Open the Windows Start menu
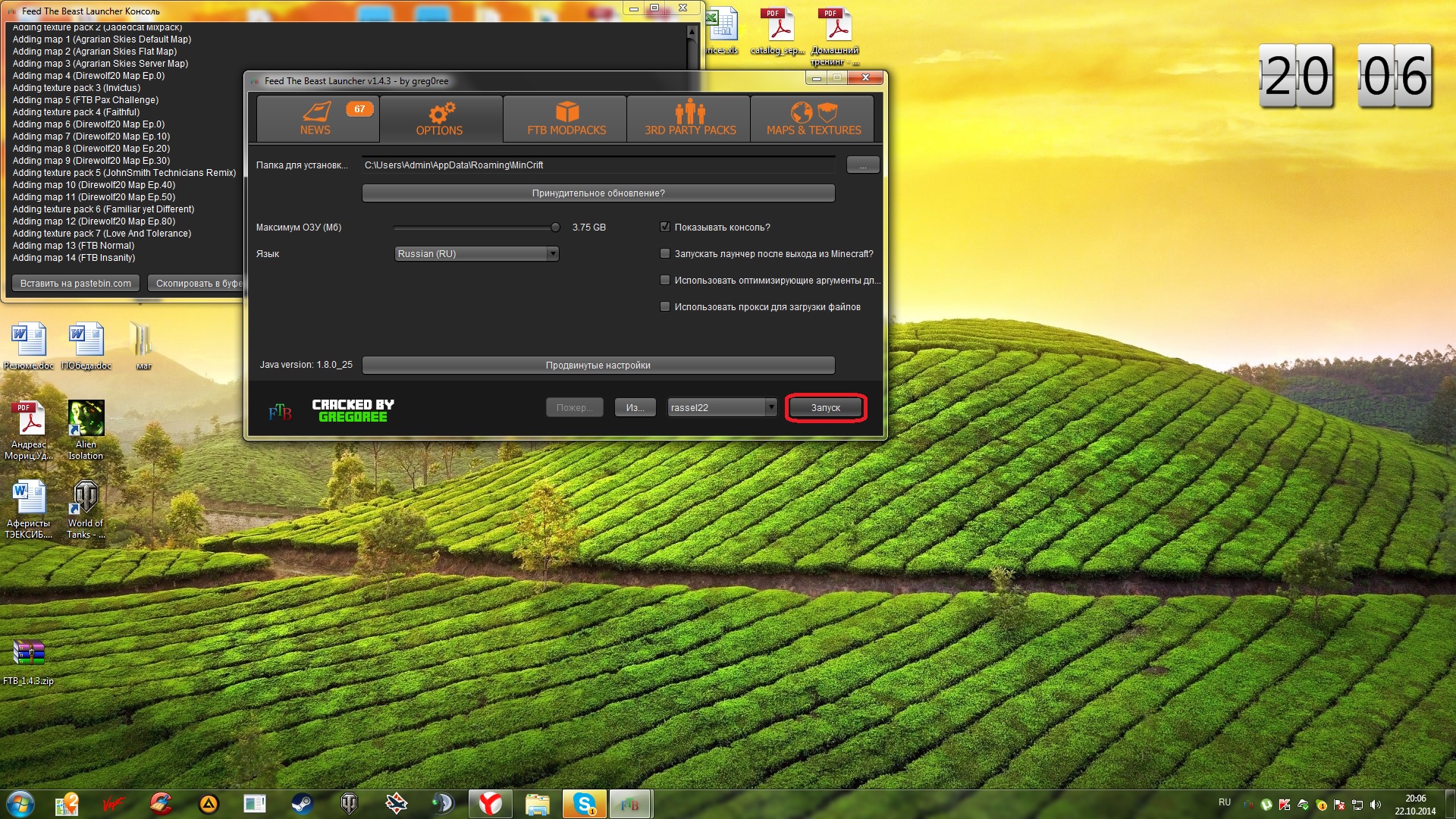This screenshot has height=819, width=1456. pyautogui.click(x=20, y=804)
